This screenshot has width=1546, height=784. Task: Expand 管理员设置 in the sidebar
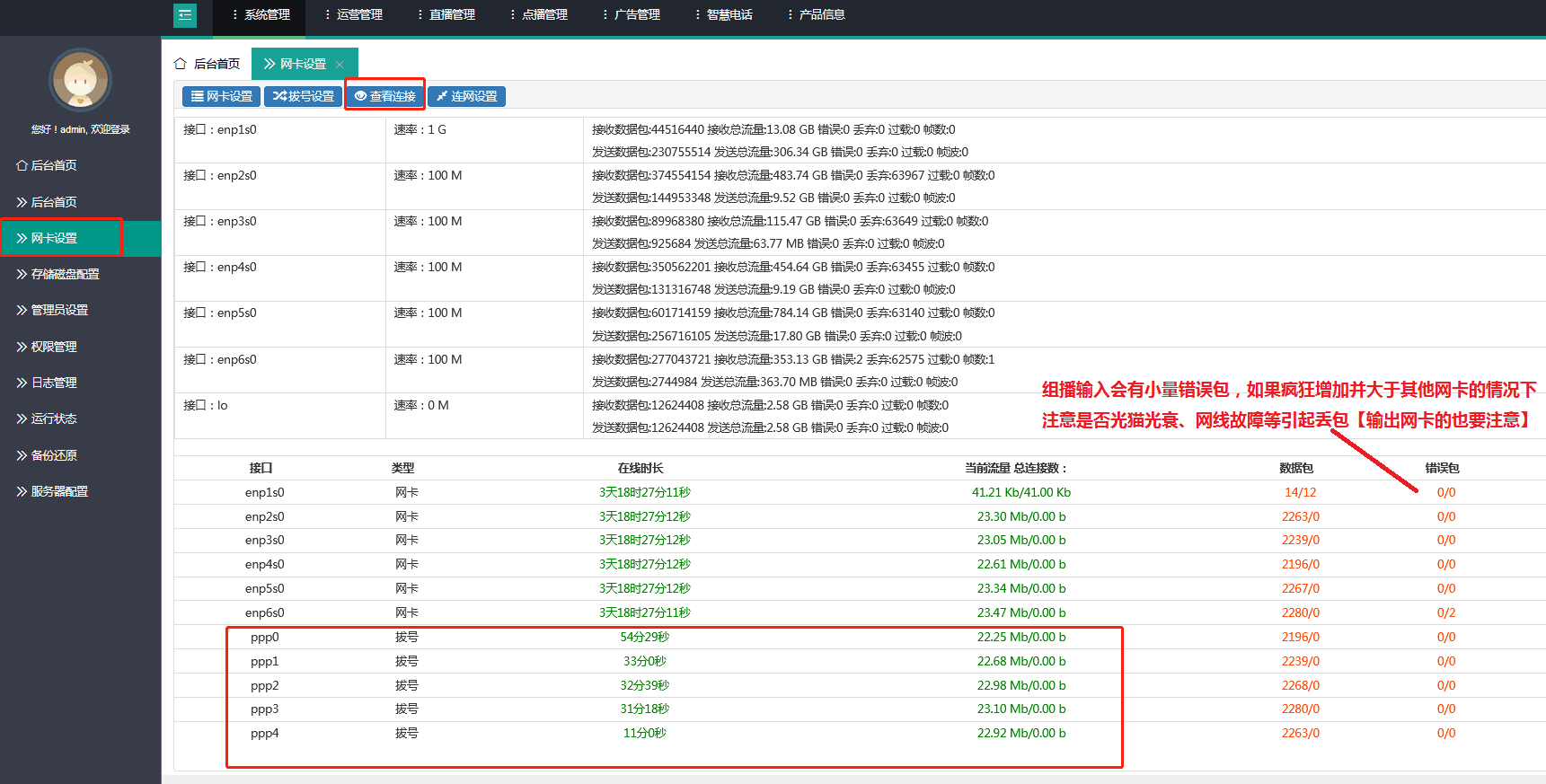(59, 310)
